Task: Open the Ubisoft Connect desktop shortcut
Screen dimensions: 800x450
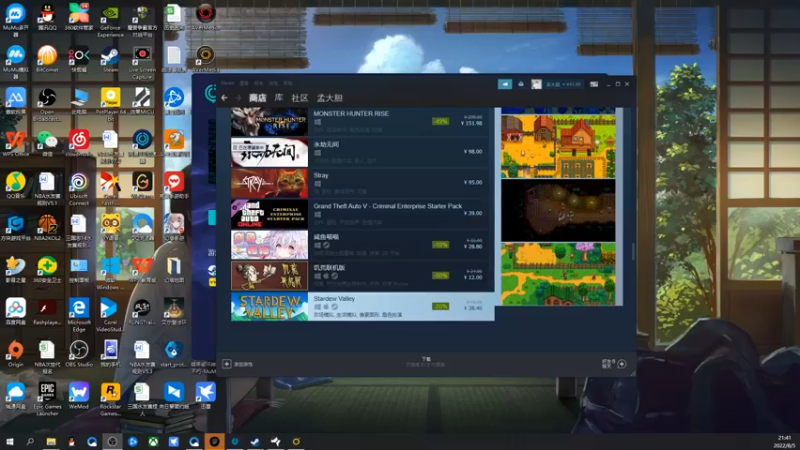Action: [x=79, y=189]
